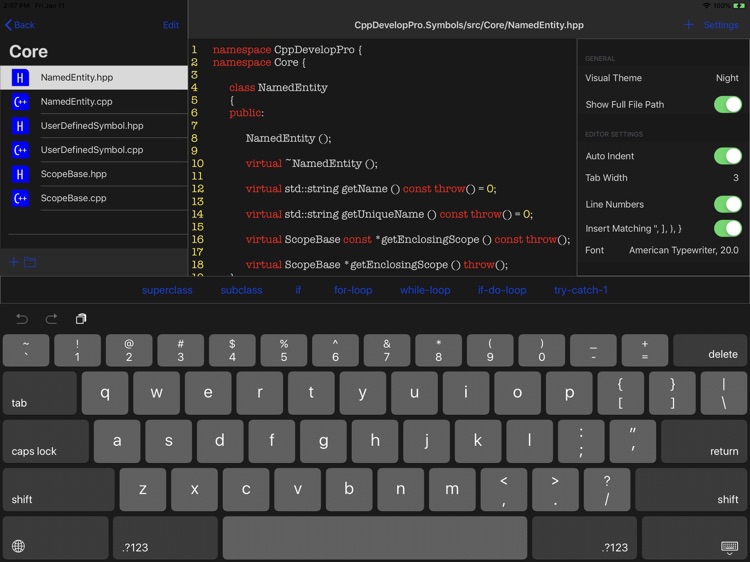This screenshot has height=562, width=750.
Task: Select NamedEntity.hpp header file icon
Action: 20,77
